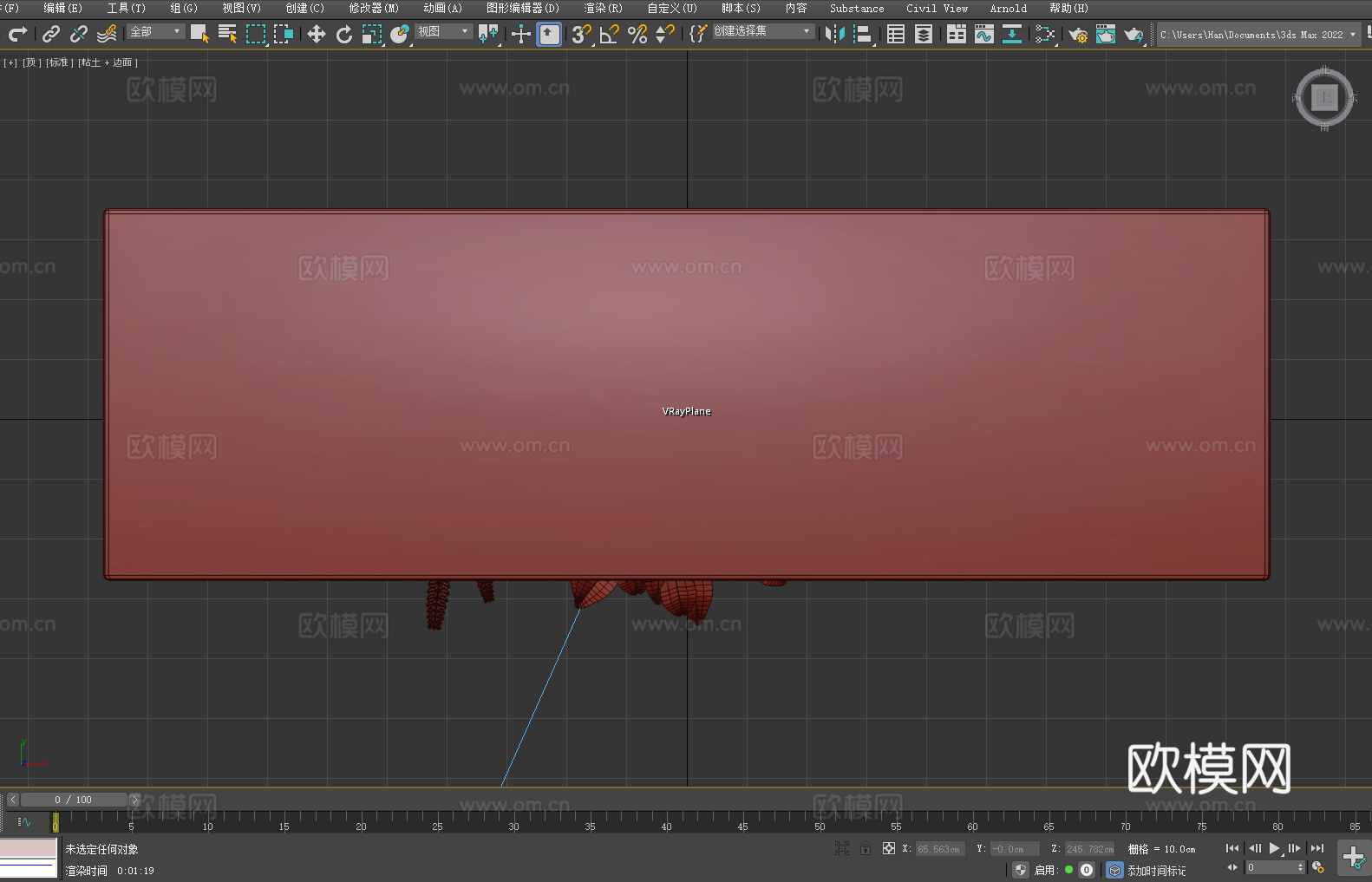
Task: Open 编辑(E) menu
Action: pos(62,8)
